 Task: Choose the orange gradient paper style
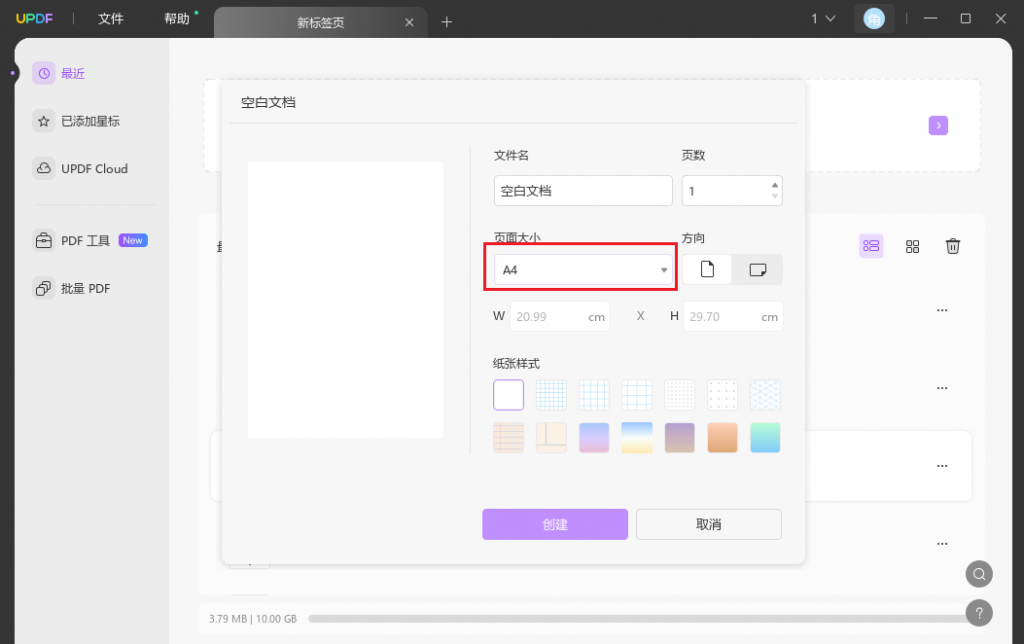pos(723,437)
